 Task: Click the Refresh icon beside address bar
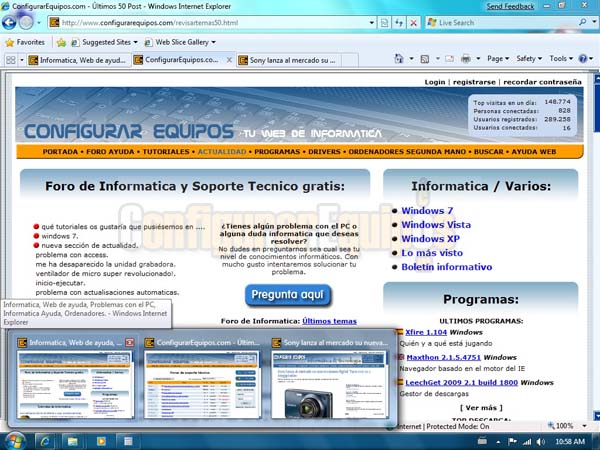[x=399, y=23]
